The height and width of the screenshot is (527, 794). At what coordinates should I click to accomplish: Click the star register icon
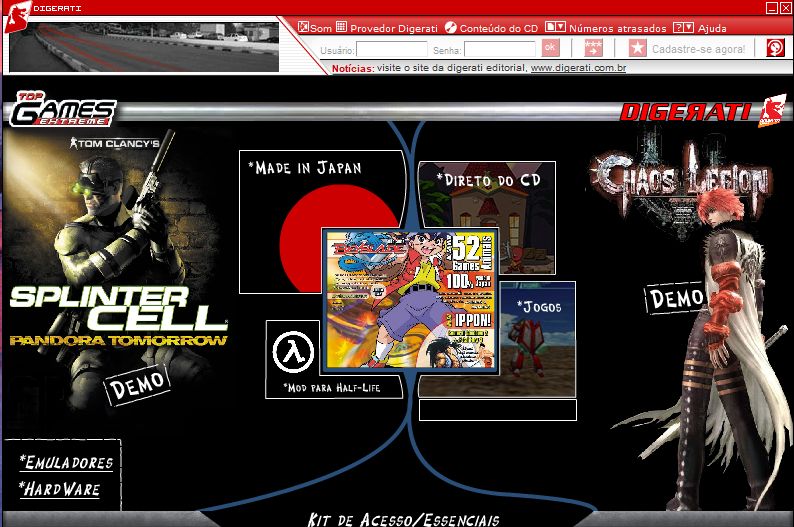pos(638,48)
